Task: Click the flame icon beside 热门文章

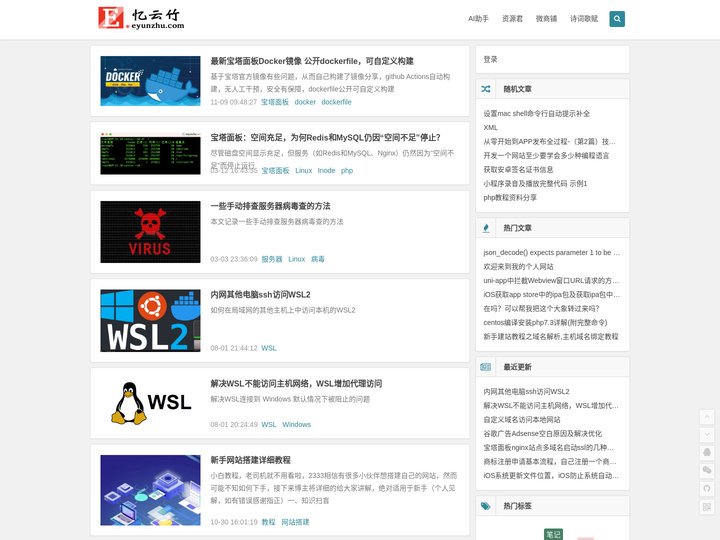Action: tap(486, 228)
